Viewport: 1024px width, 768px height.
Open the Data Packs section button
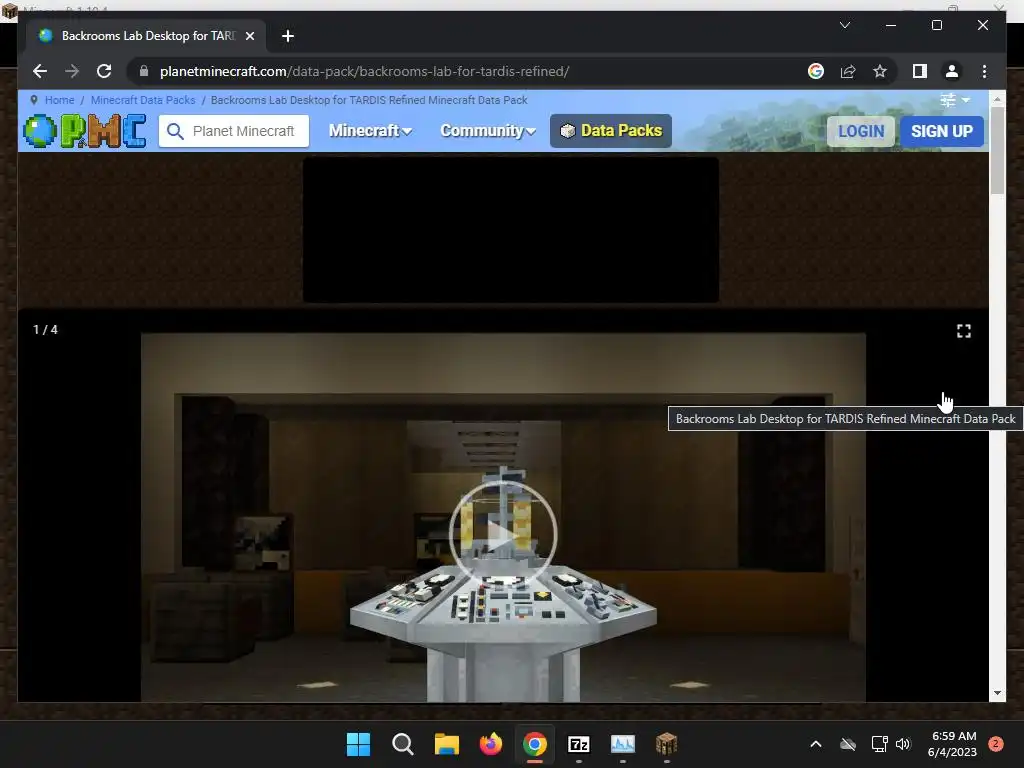click(611, 131)
